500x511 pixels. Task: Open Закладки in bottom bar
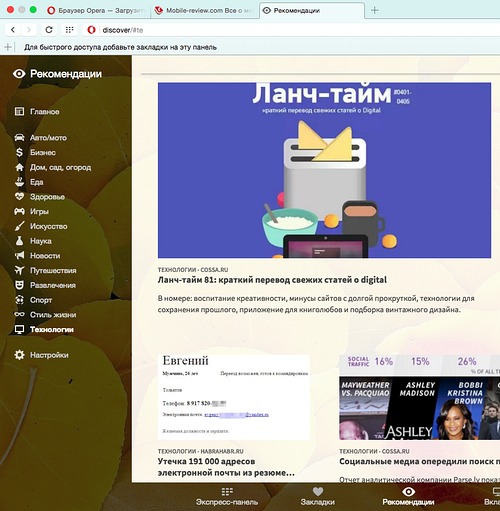click(x=318, y=496)
